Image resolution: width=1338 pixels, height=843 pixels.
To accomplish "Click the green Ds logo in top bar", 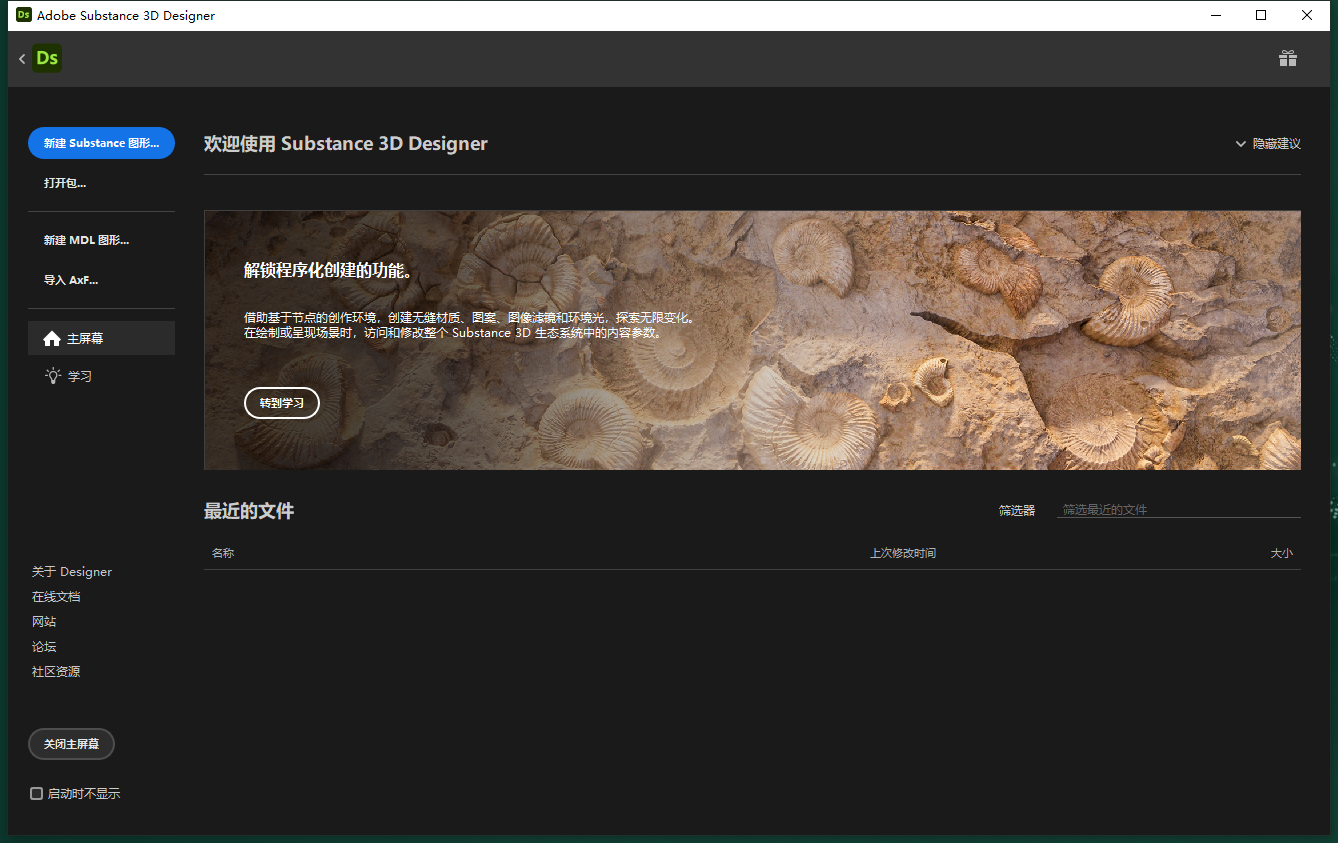I will coord(46,58).
